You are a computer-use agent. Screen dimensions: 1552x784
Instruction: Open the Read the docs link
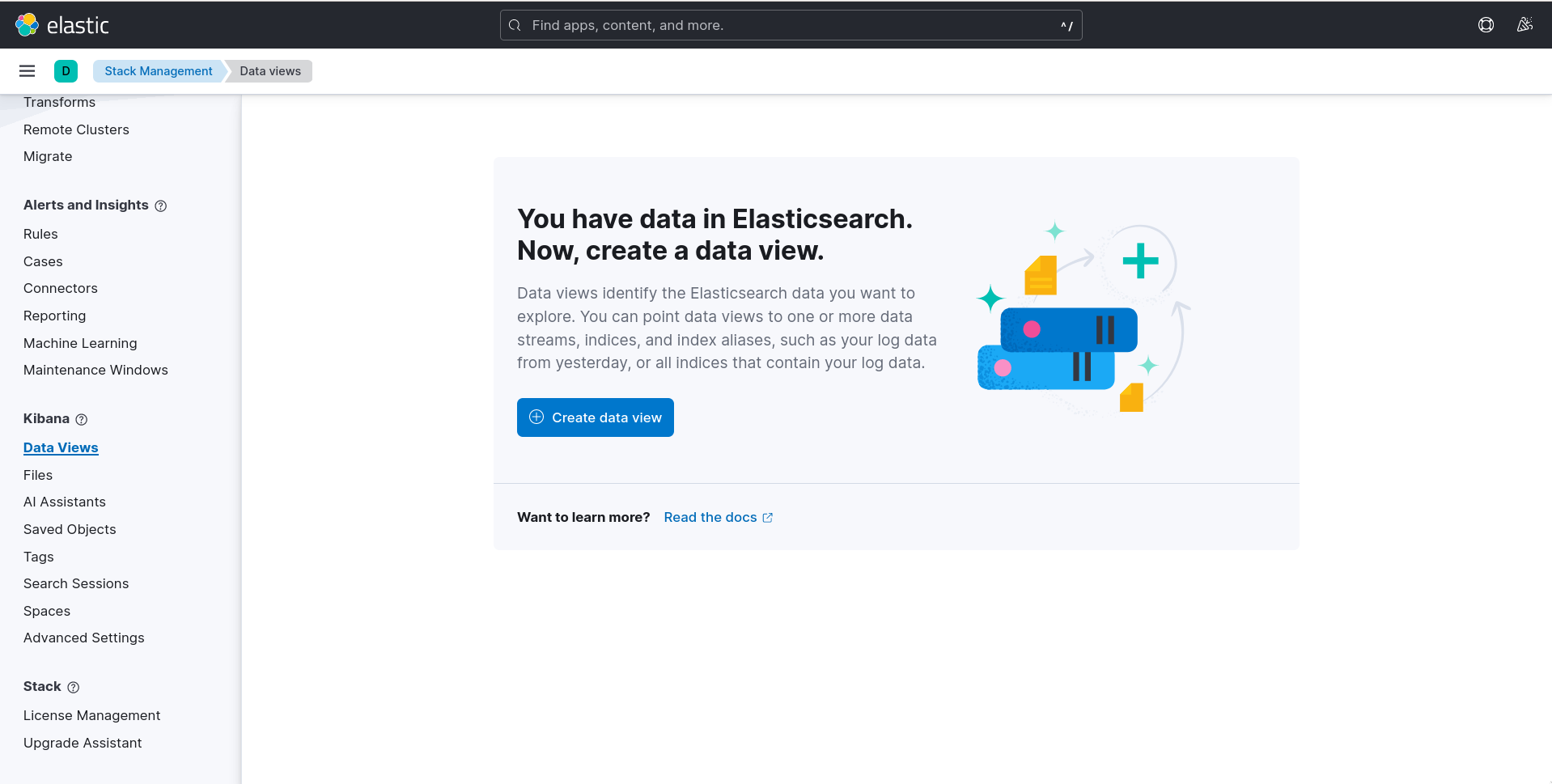click(718, 518)
